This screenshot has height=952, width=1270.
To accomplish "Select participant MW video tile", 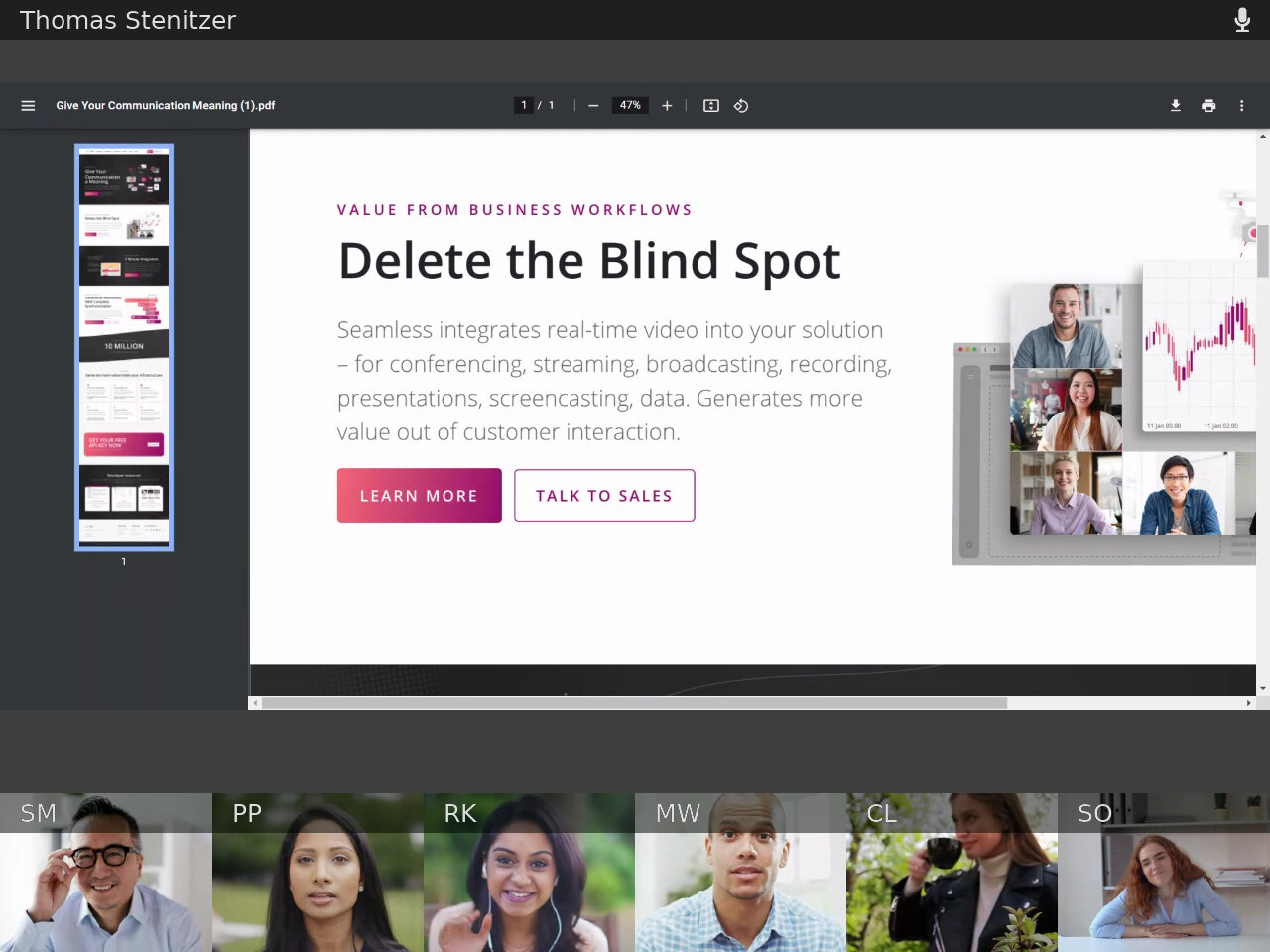I will [x=740, y=873].
